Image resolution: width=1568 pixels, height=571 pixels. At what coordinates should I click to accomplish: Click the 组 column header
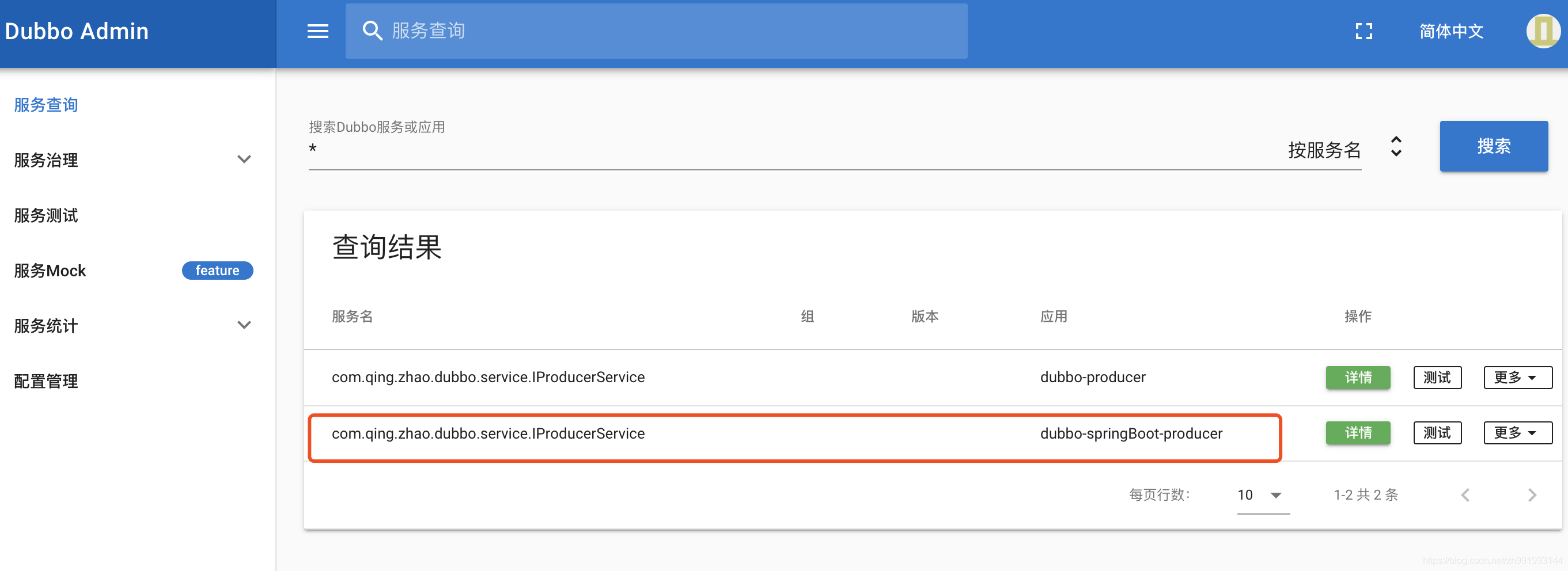pos(807,316)
